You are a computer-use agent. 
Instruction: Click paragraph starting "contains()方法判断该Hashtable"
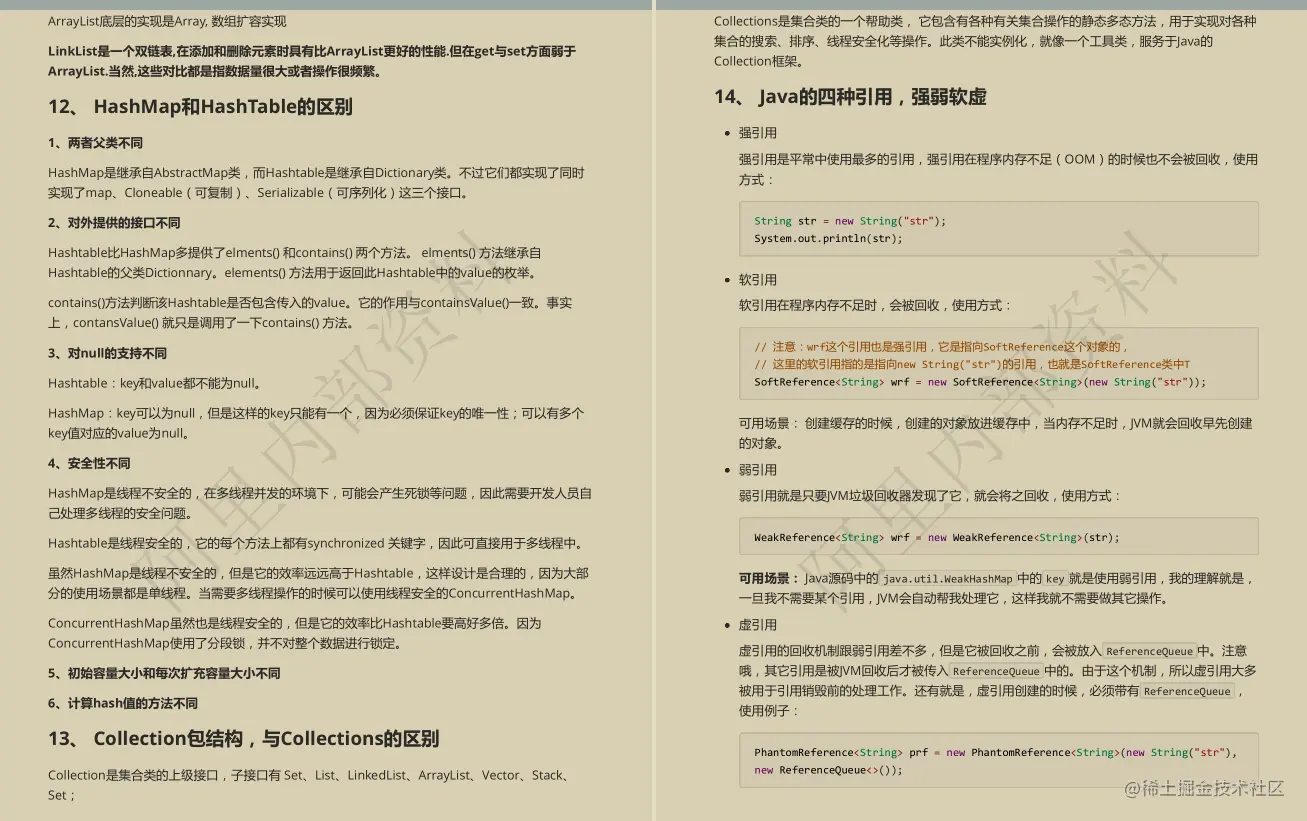[x=310, y=313]
